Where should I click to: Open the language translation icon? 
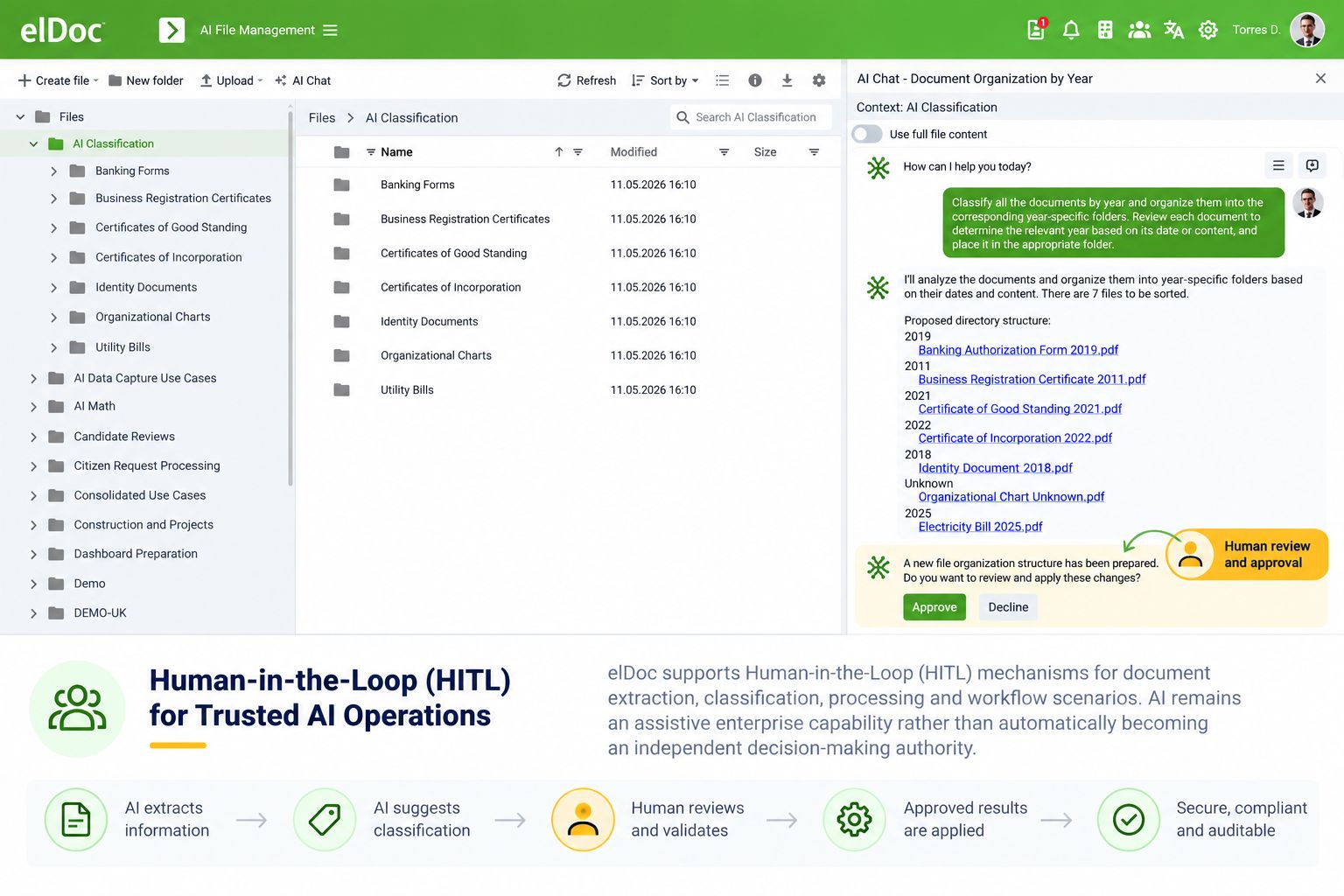point(1173,30)
